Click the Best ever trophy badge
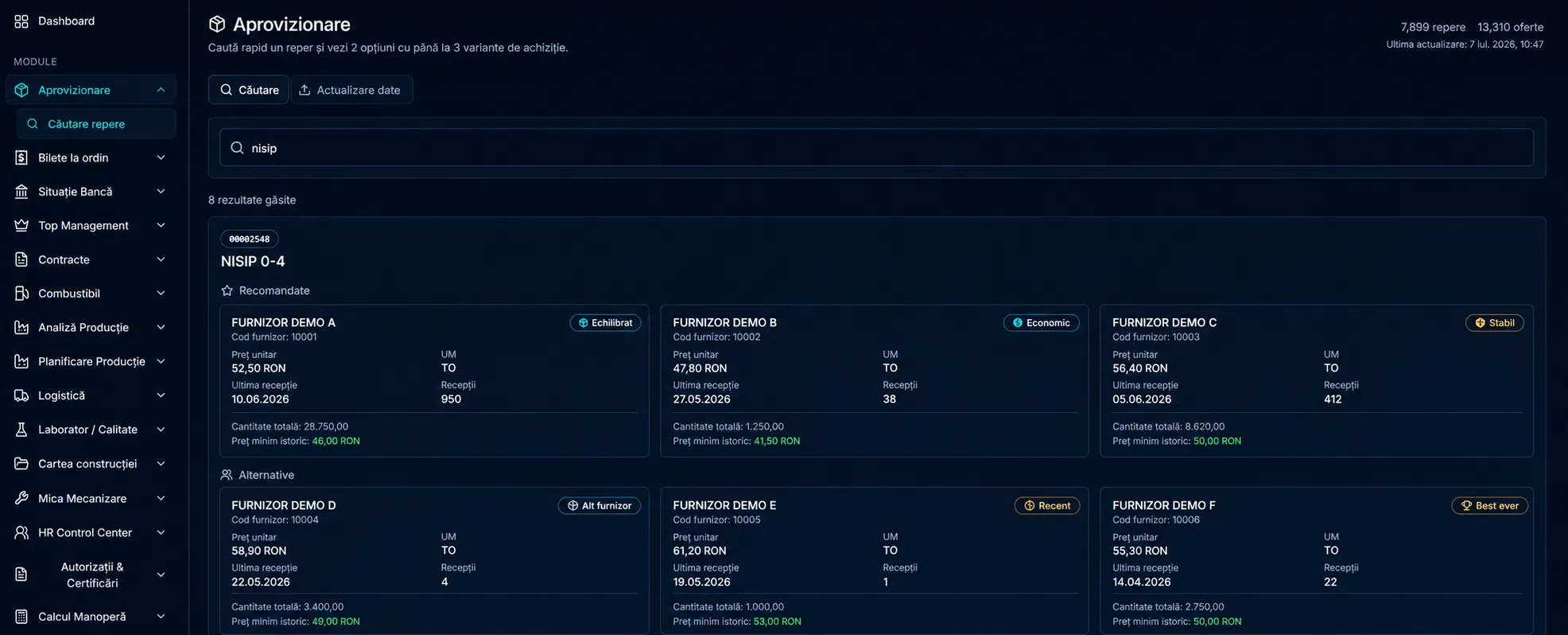Screen dimensions: 1568x635 click(1490, 505)
